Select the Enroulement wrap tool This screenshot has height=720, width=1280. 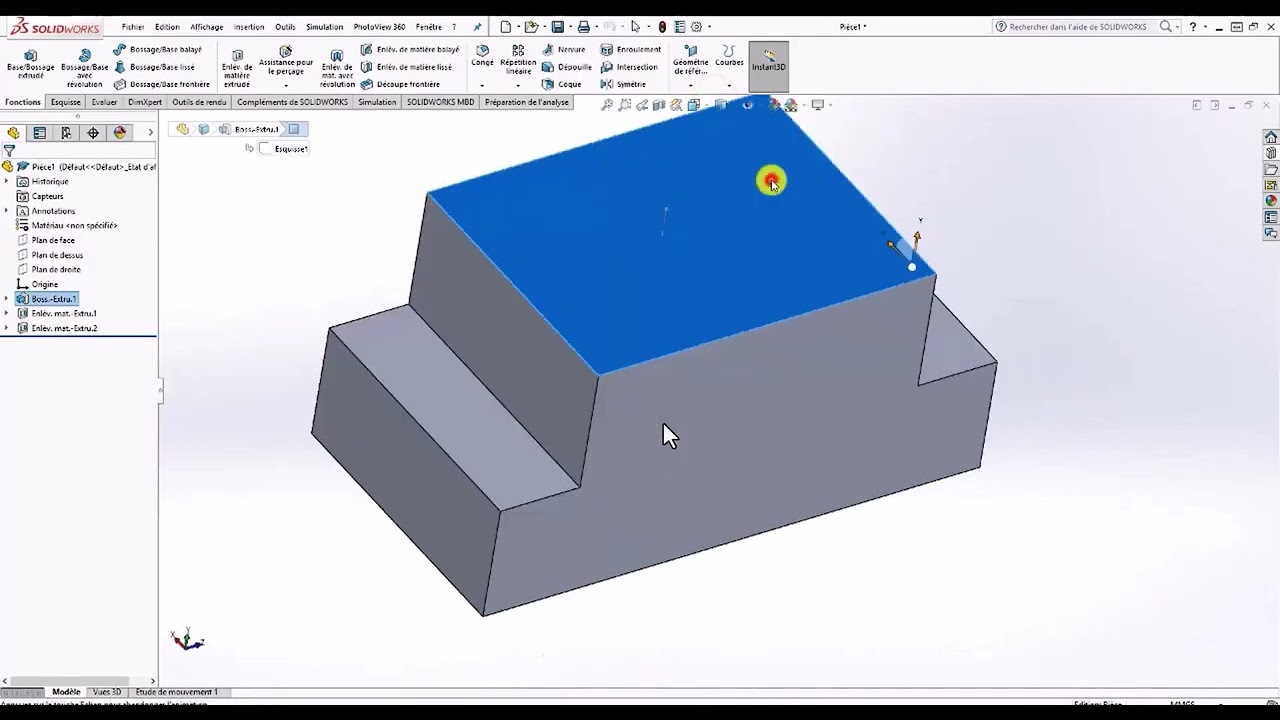pyautogui.click(x=631, y=49)
